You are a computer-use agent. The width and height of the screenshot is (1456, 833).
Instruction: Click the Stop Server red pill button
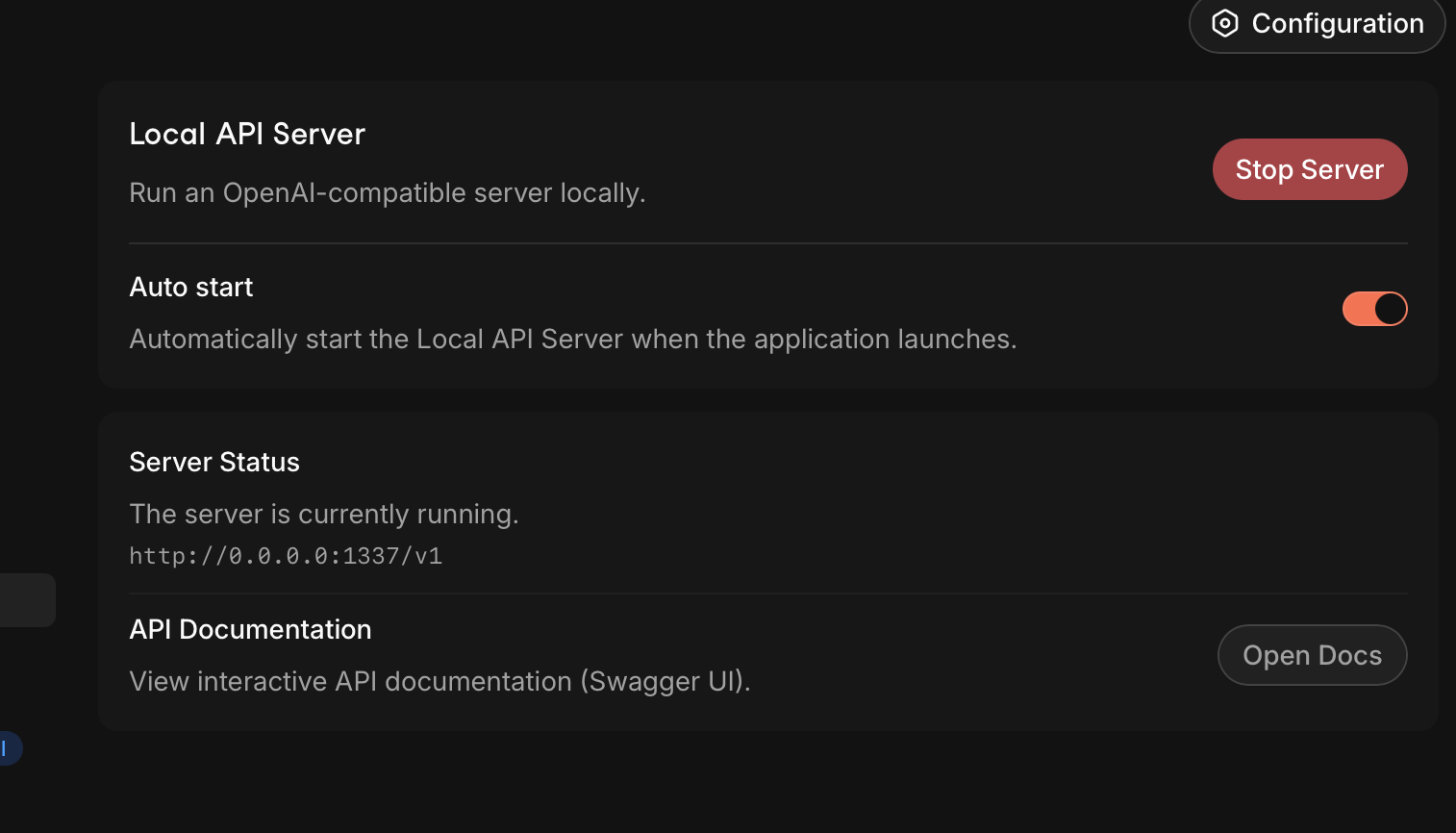[1309, 168]
